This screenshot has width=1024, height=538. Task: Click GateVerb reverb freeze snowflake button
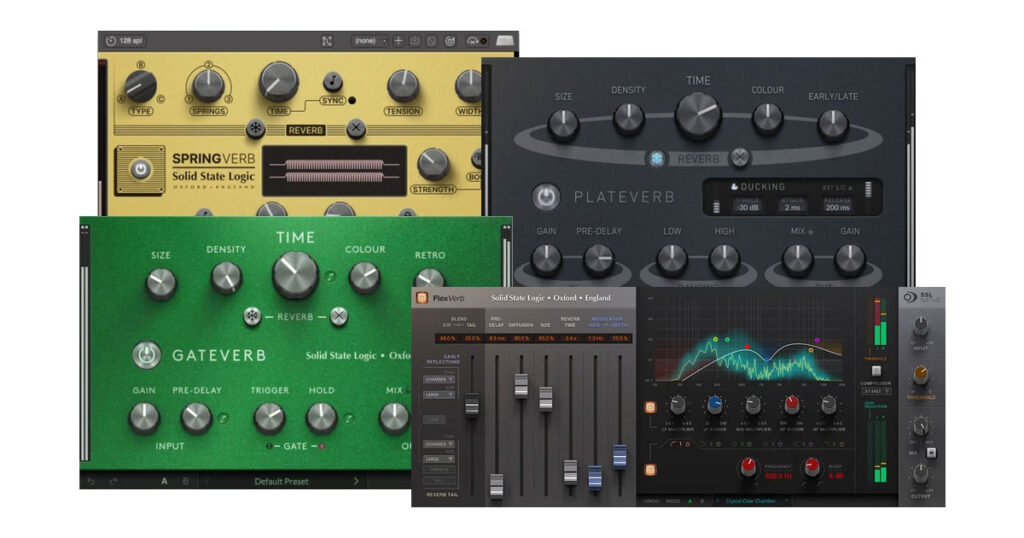coord(252,317)
